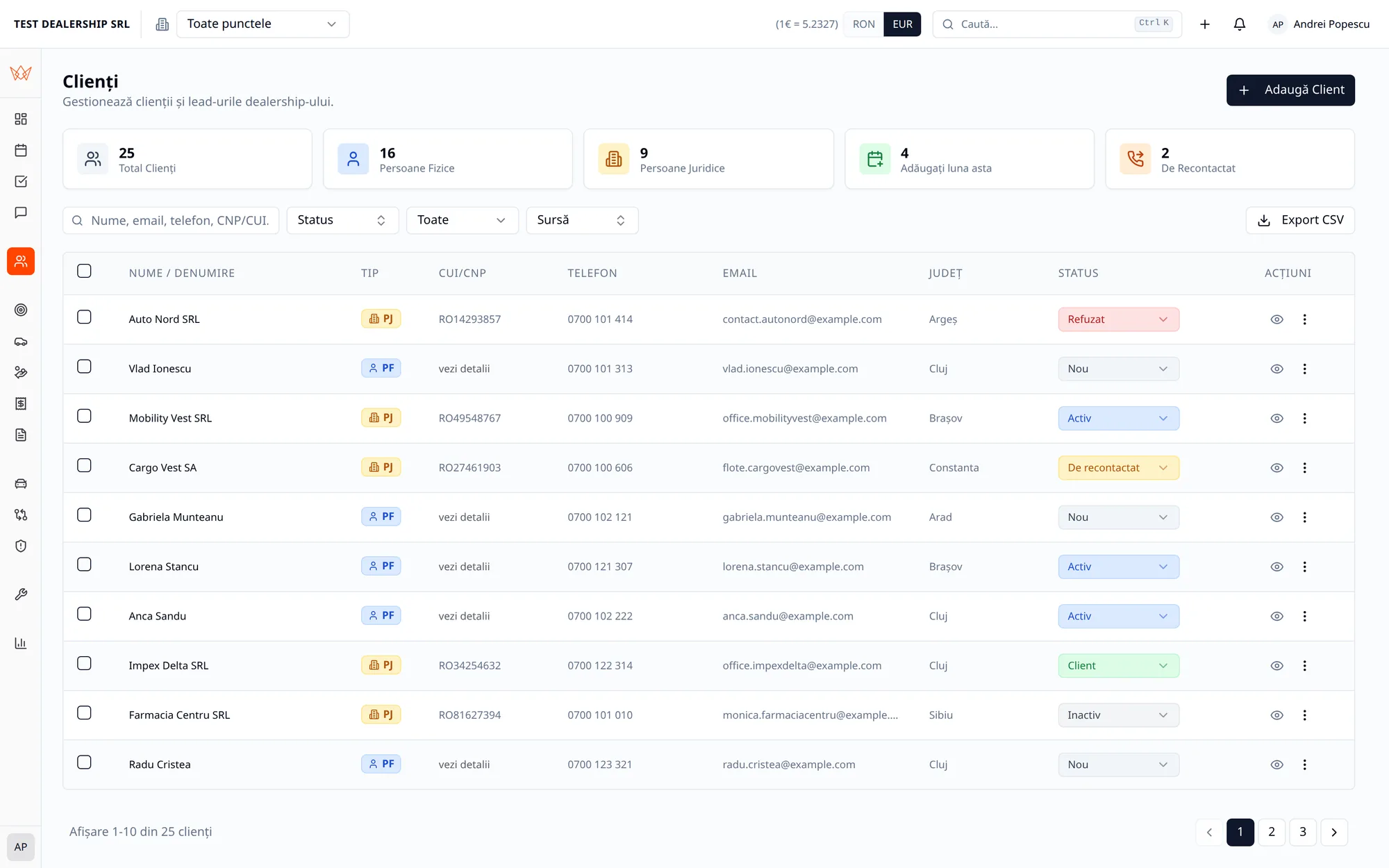The image size is (1389, 868).
Task: Select the Cargo Vest SA row checkbox
Action: 84,465
